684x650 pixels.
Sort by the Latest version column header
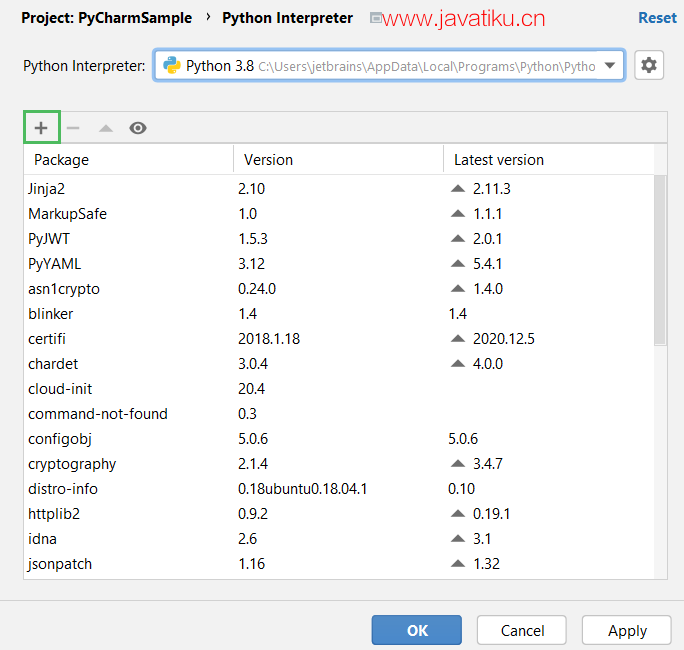click(x=549, y=160)
